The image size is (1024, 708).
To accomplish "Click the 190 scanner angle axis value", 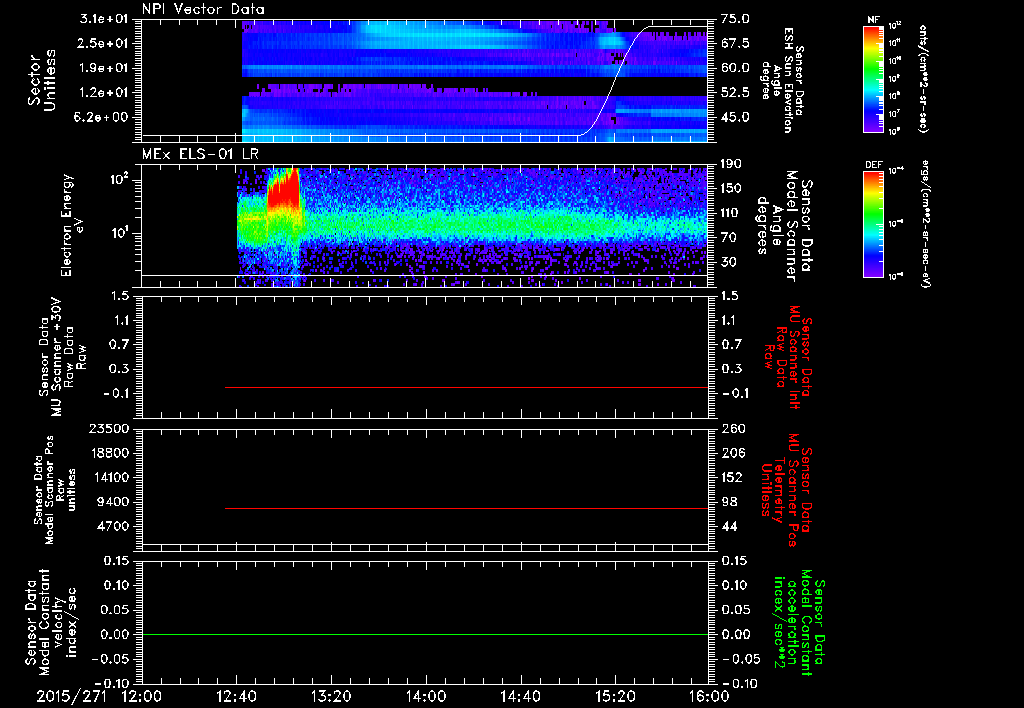I will [731, 164].
